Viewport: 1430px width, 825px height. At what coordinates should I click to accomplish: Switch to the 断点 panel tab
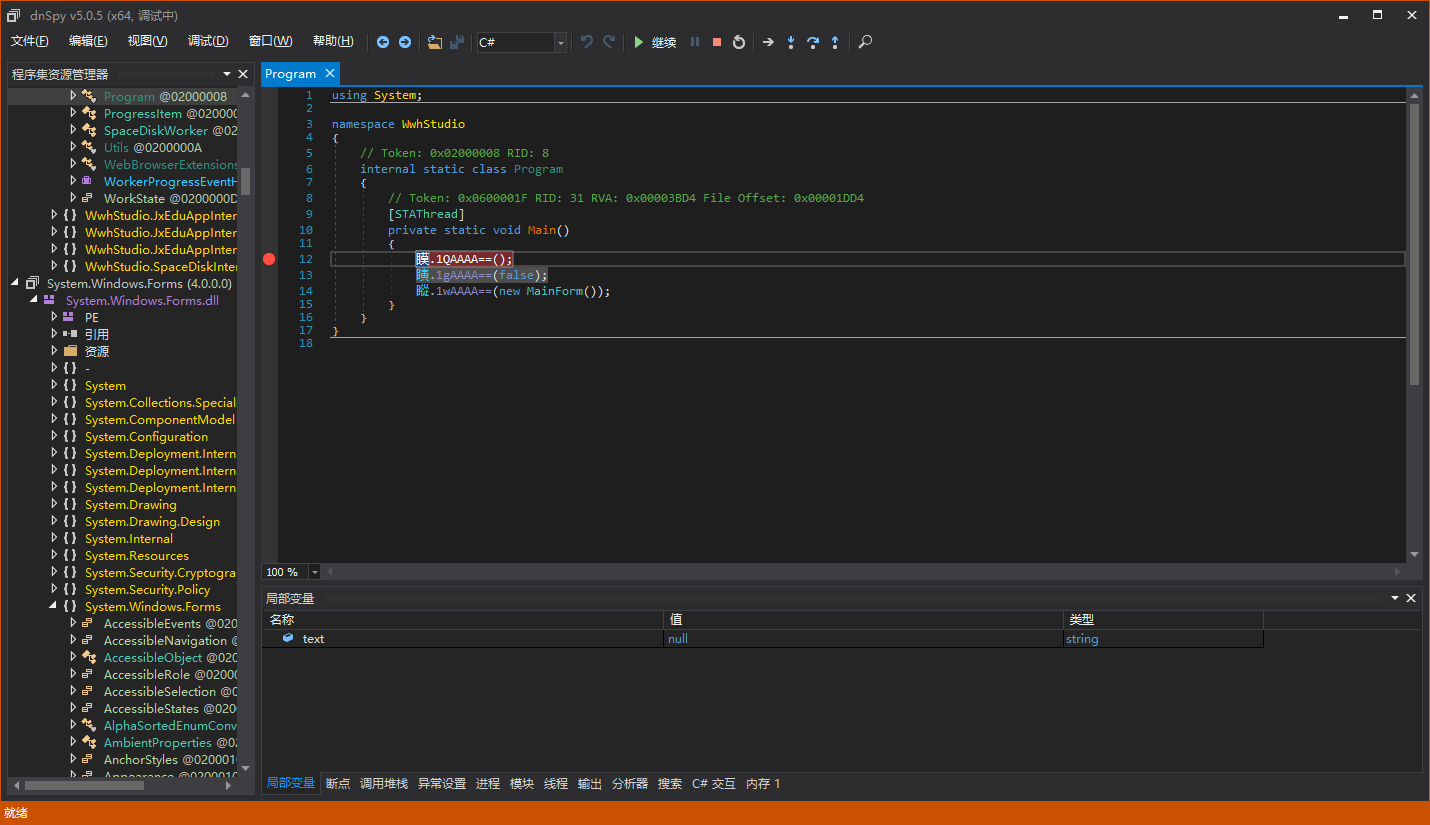tap(337, 783)
